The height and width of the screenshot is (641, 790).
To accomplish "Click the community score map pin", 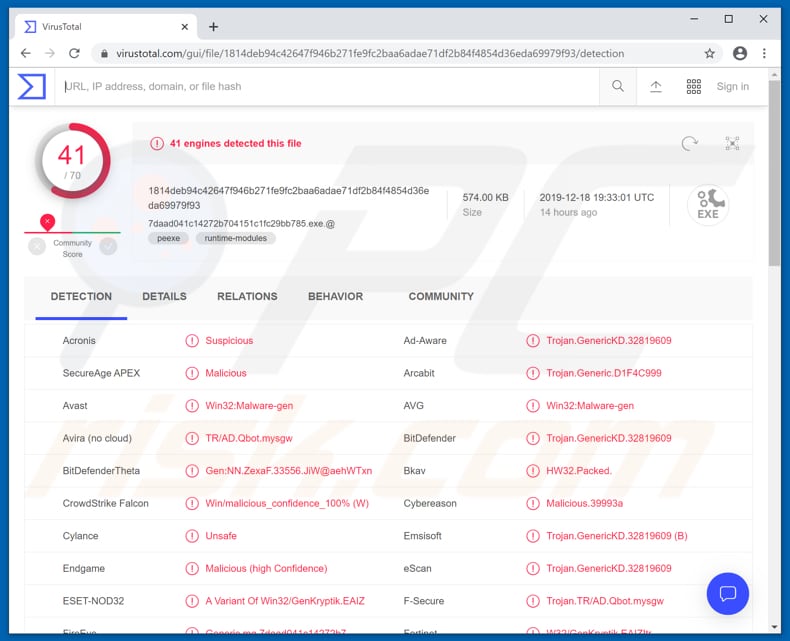I will coord(47,222).
